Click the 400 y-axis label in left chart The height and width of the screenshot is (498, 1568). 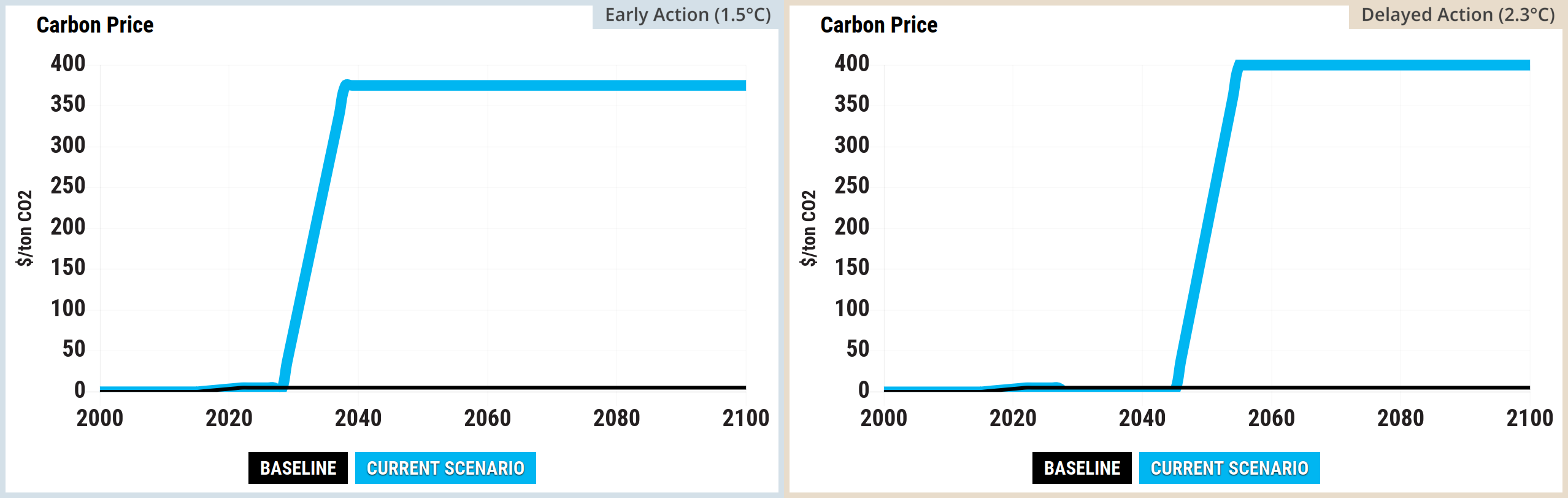point(68,63)
